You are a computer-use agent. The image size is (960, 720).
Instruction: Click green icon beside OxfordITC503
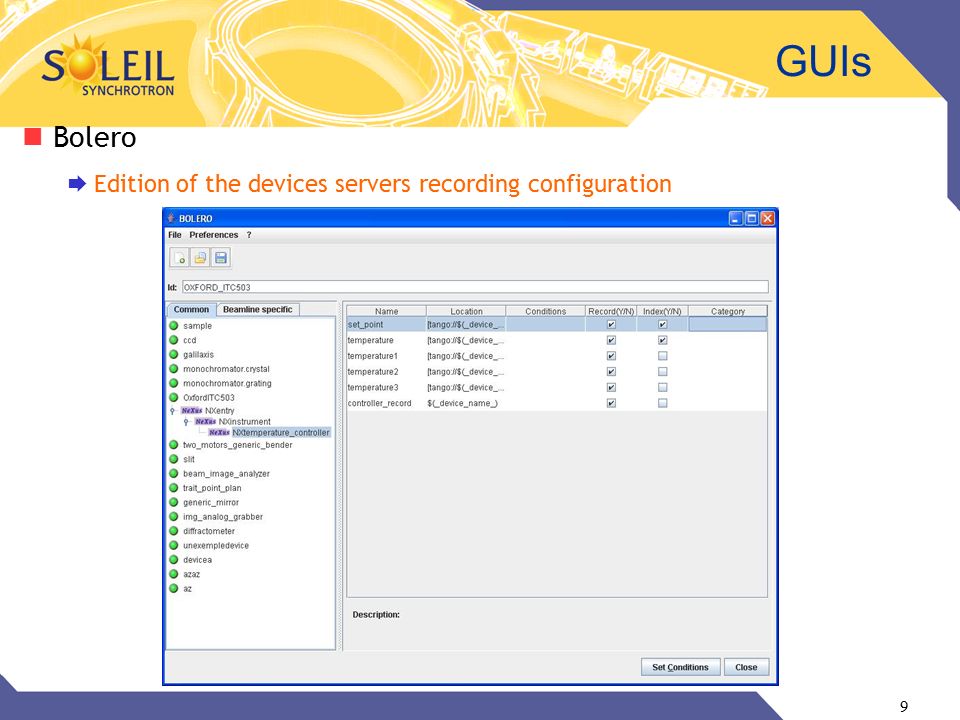(x=174, y=397)
